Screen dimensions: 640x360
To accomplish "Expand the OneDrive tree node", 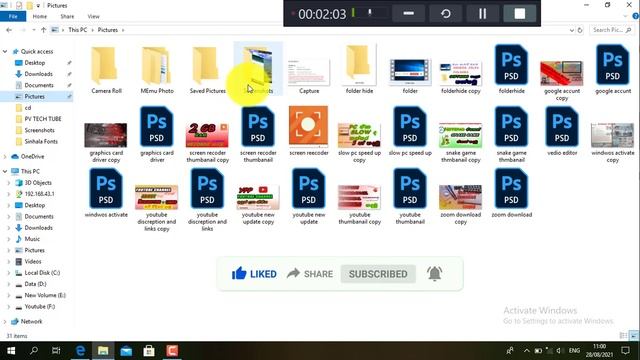I will coord(5,156).
